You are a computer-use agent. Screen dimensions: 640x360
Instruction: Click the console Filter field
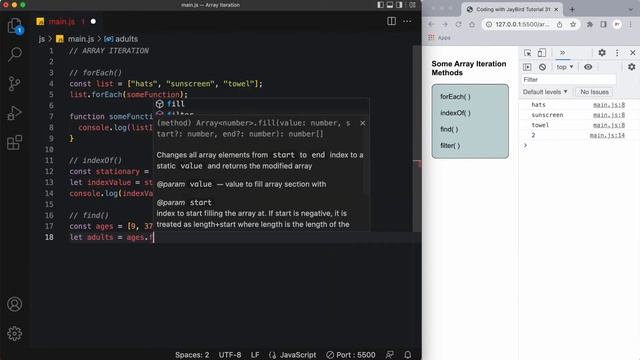coord(569,80)
